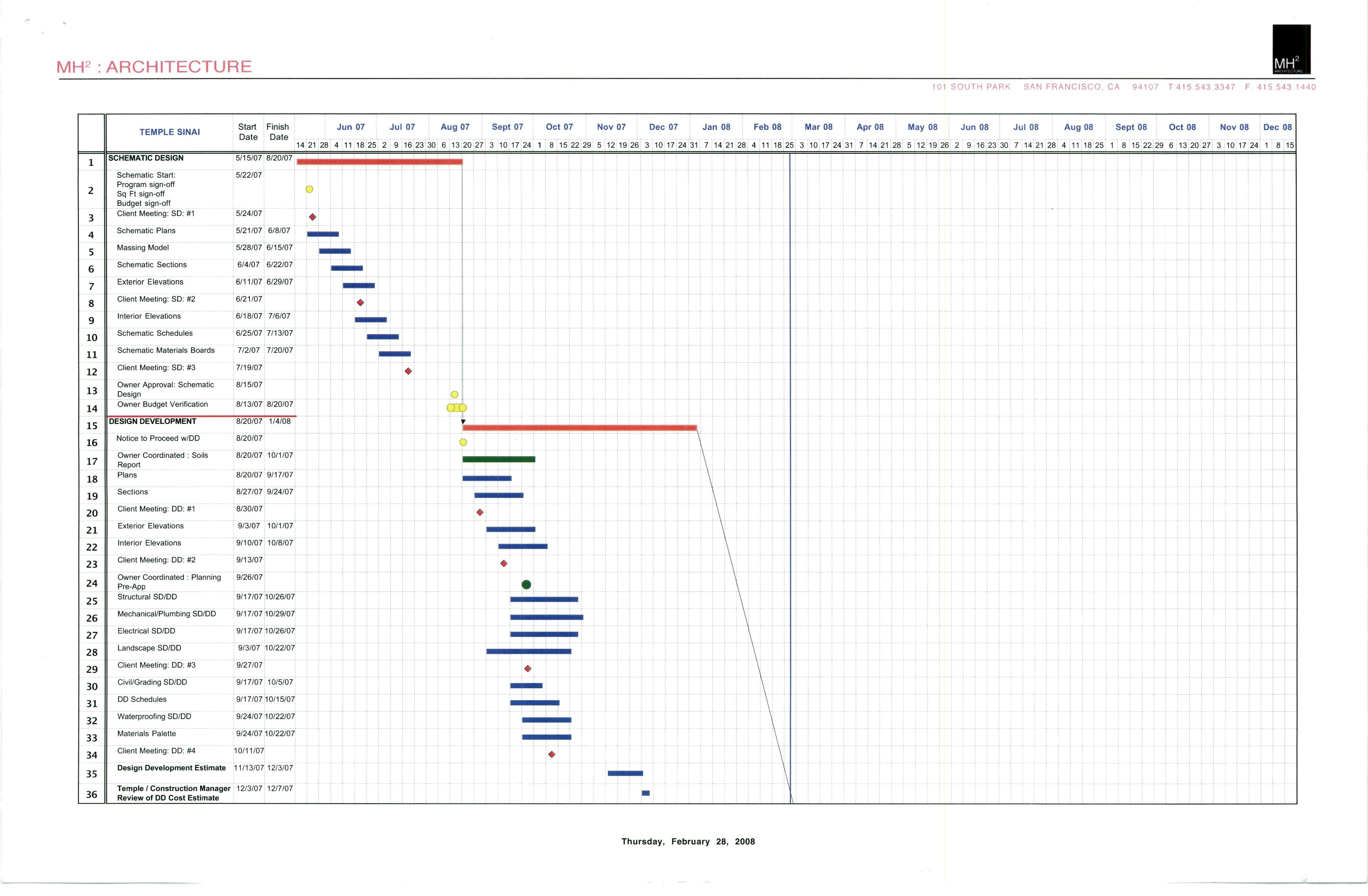Click the row number 15 cell

(x=92, y=426)
